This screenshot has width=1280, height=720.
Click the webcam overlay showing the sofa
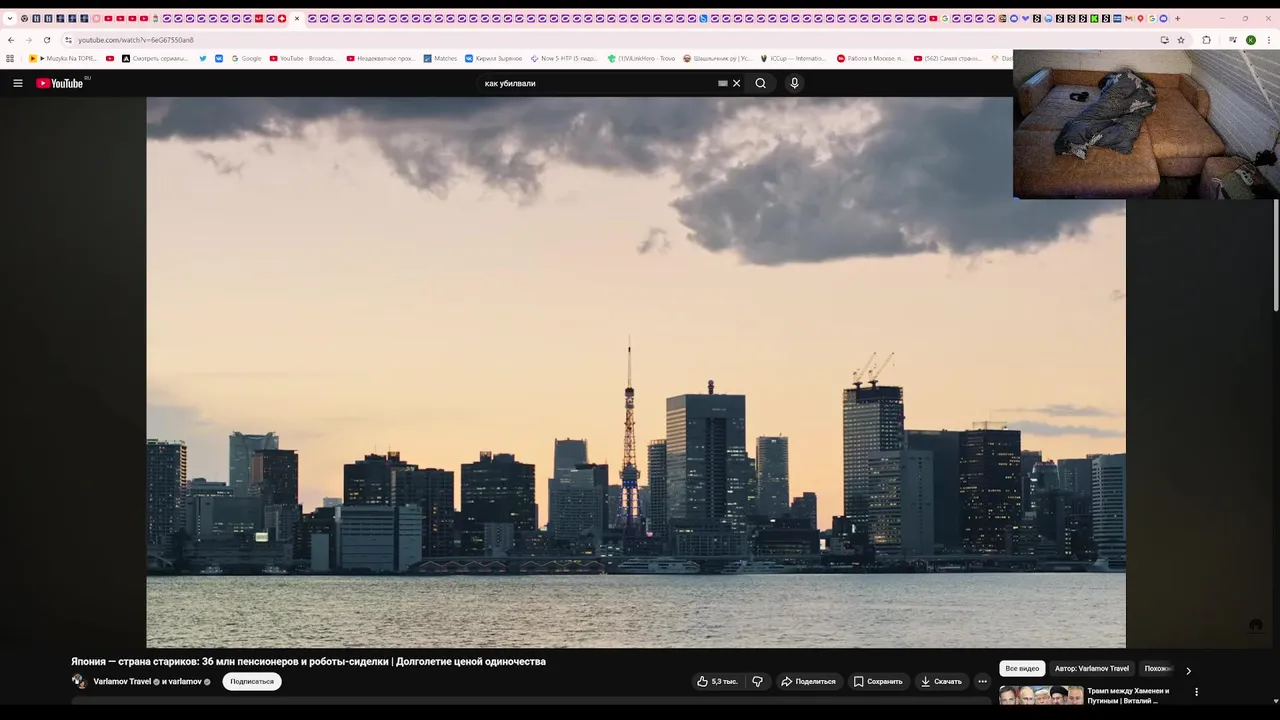[1146, 124]
